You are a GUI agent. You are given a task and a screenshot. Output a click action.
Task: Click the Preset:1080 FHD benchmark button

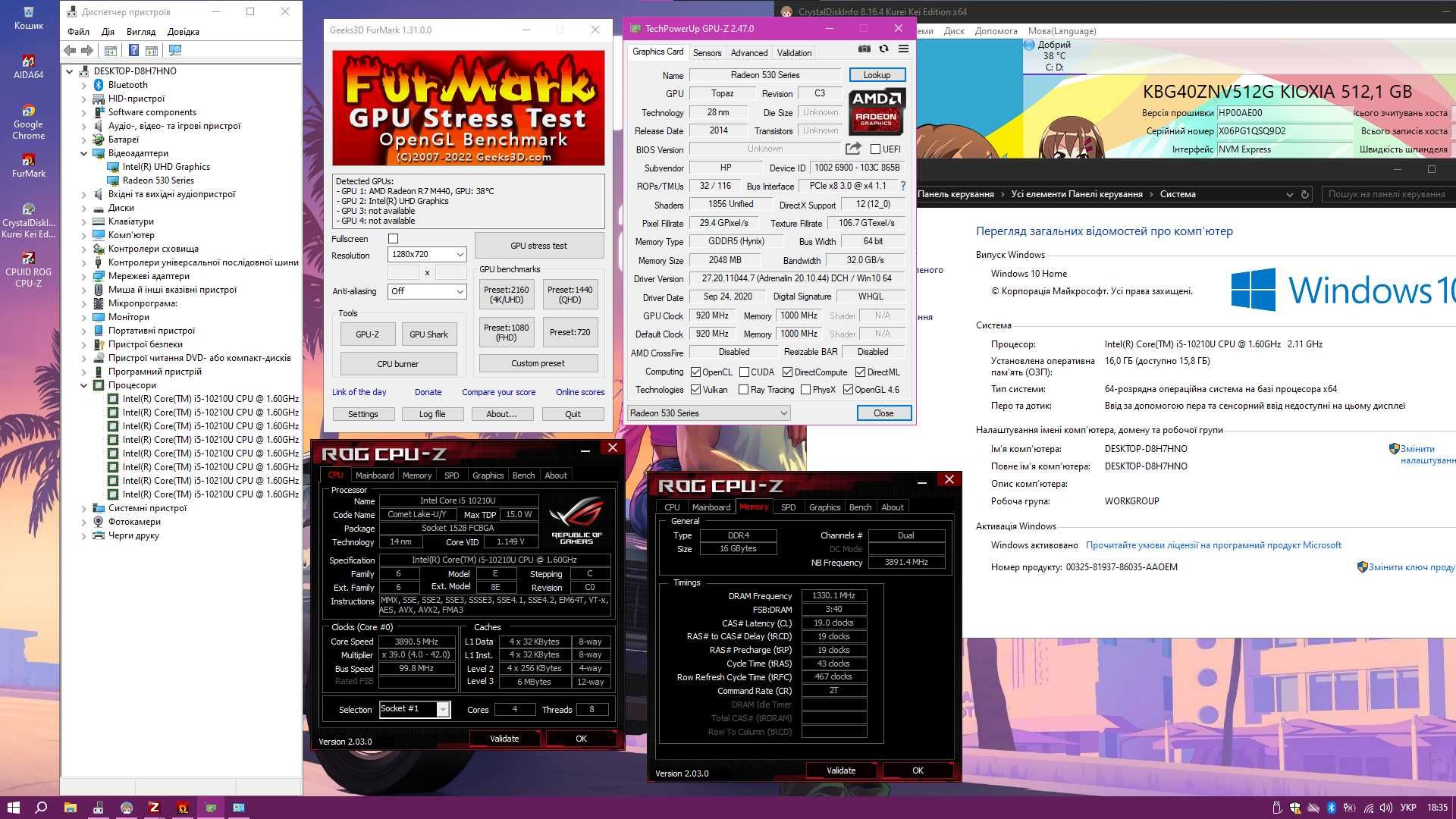click(507, 333)
